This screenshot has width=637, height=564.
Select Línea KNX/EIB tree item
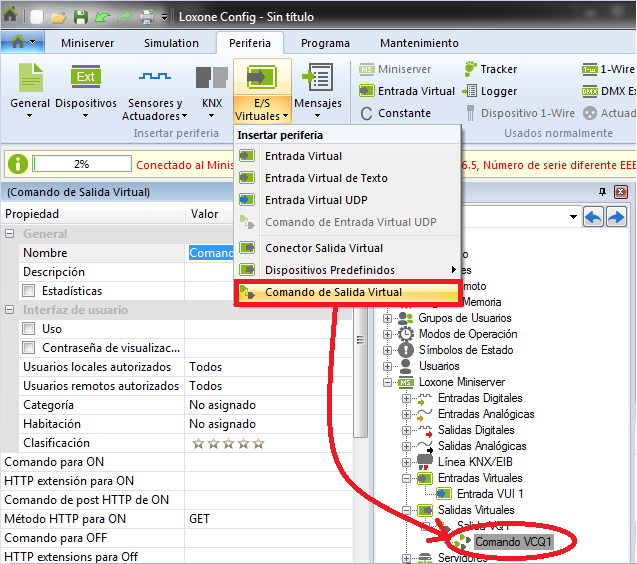[x=475, y=462]
